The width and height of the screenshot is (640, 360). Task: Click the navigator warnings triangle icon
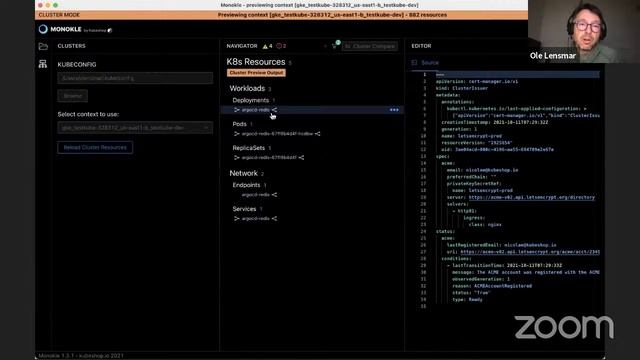coord(265,46)
